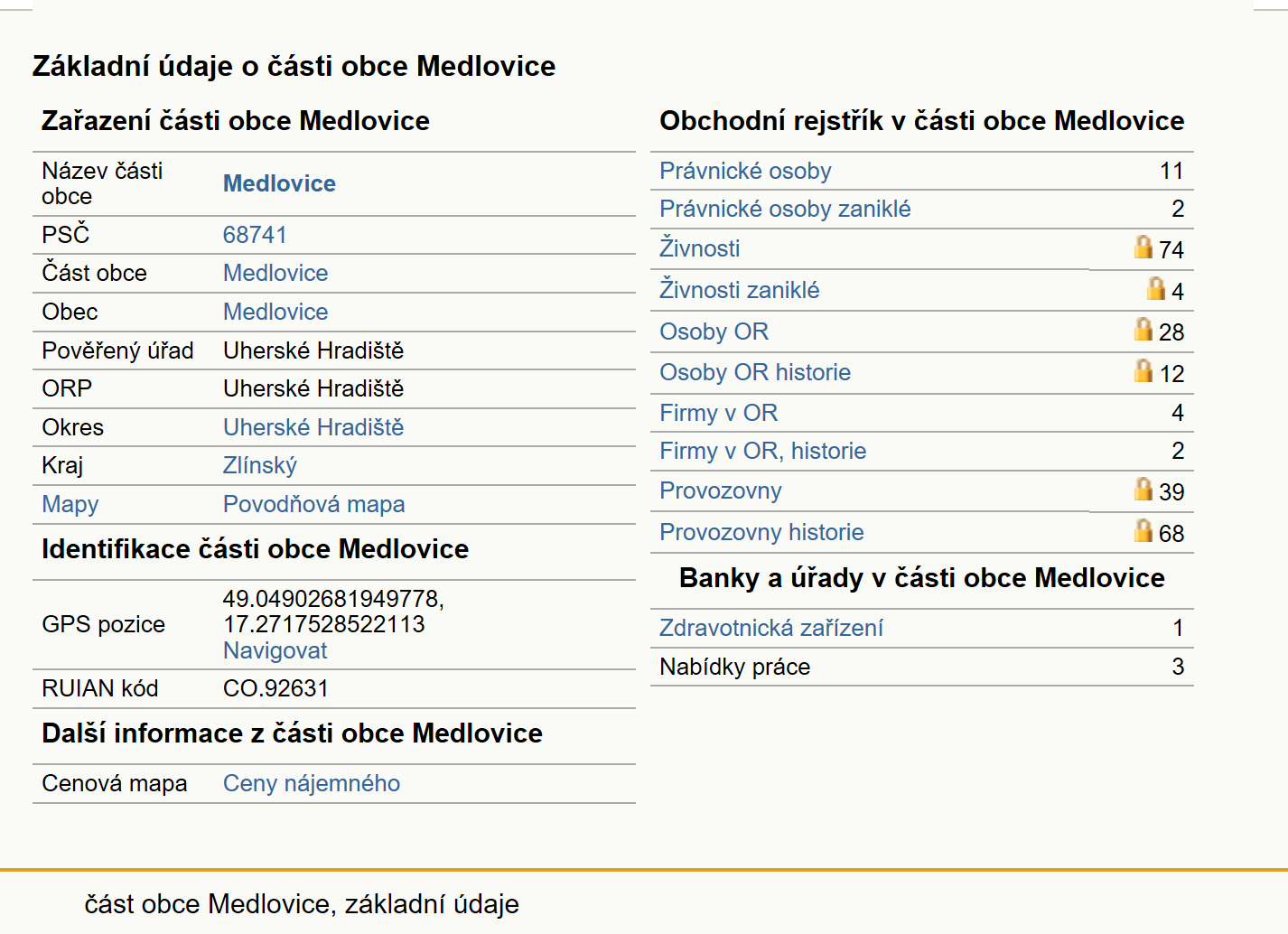Open the Zlínský region link
The image size is (1288, 934).
pos(260,465)
